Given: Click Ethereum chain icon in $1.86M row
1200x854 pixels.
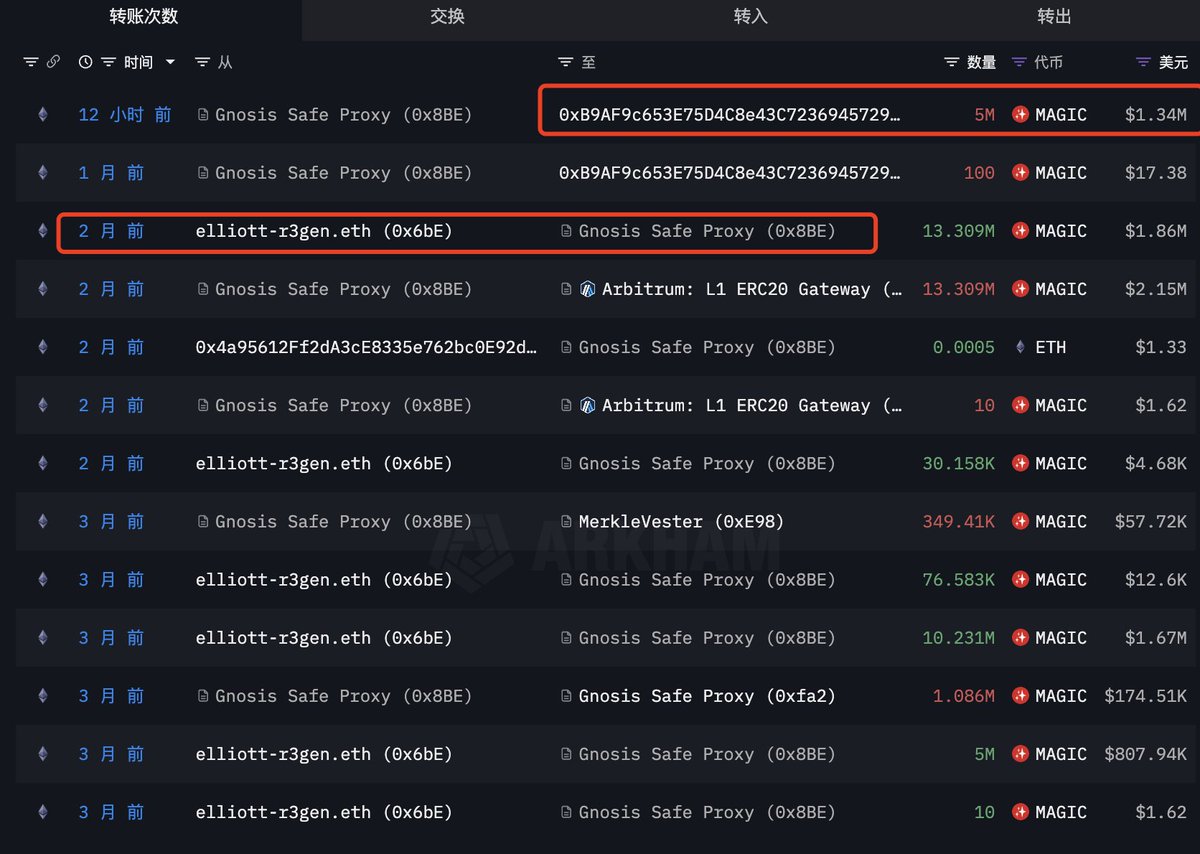Looking at the screenshot, I should pos(42,231).
